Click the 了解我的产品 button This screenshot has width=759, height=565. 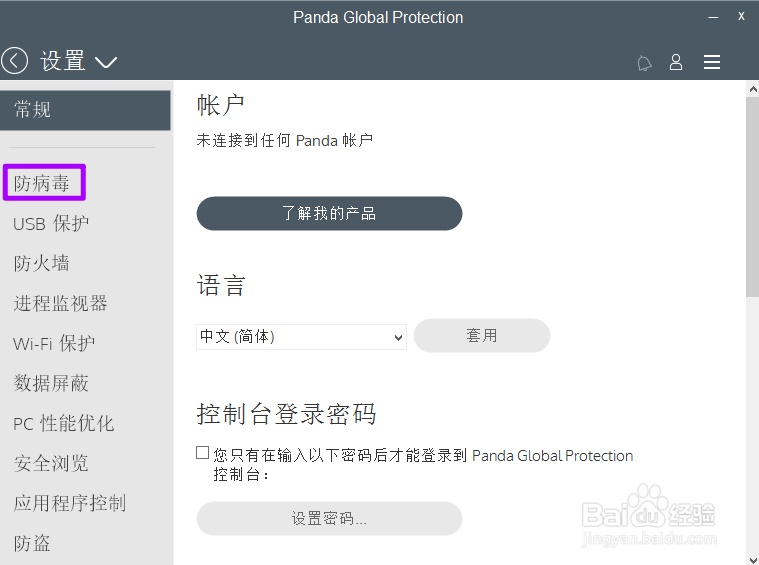coord(329,214)
